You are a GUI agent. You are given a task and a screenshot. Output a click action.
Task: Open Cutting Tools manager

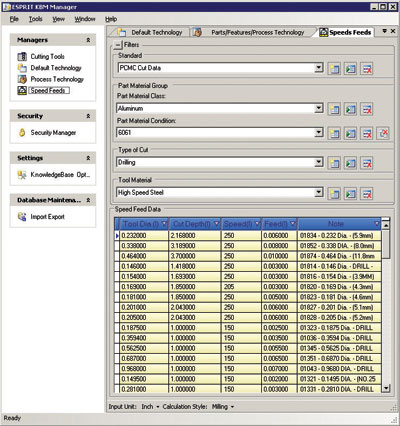41,56
